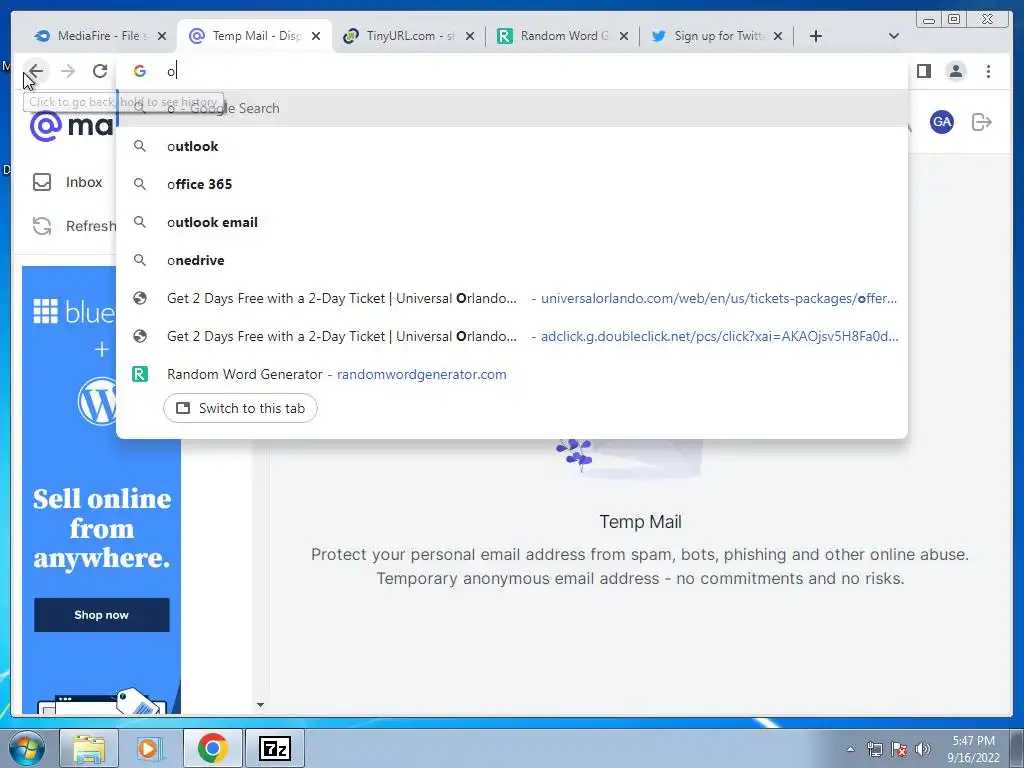Click the Temp Mail @ logo
Screen dimensions: 1024x768
coord(46,125)
